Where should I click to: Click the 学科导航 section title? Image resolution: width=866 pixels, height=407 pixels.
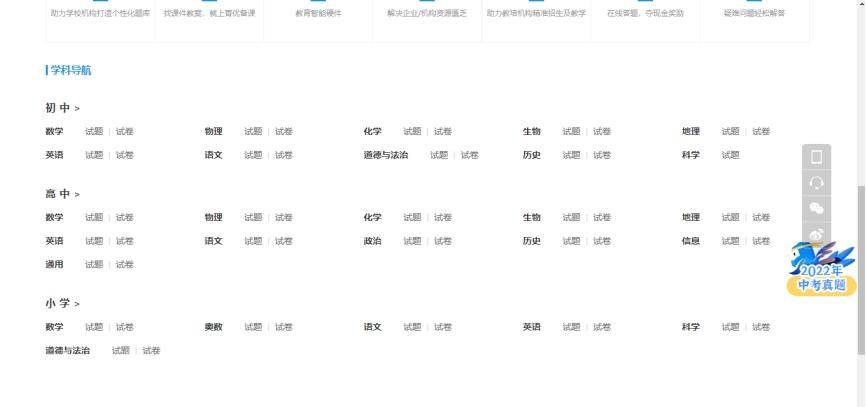(71, 70)
